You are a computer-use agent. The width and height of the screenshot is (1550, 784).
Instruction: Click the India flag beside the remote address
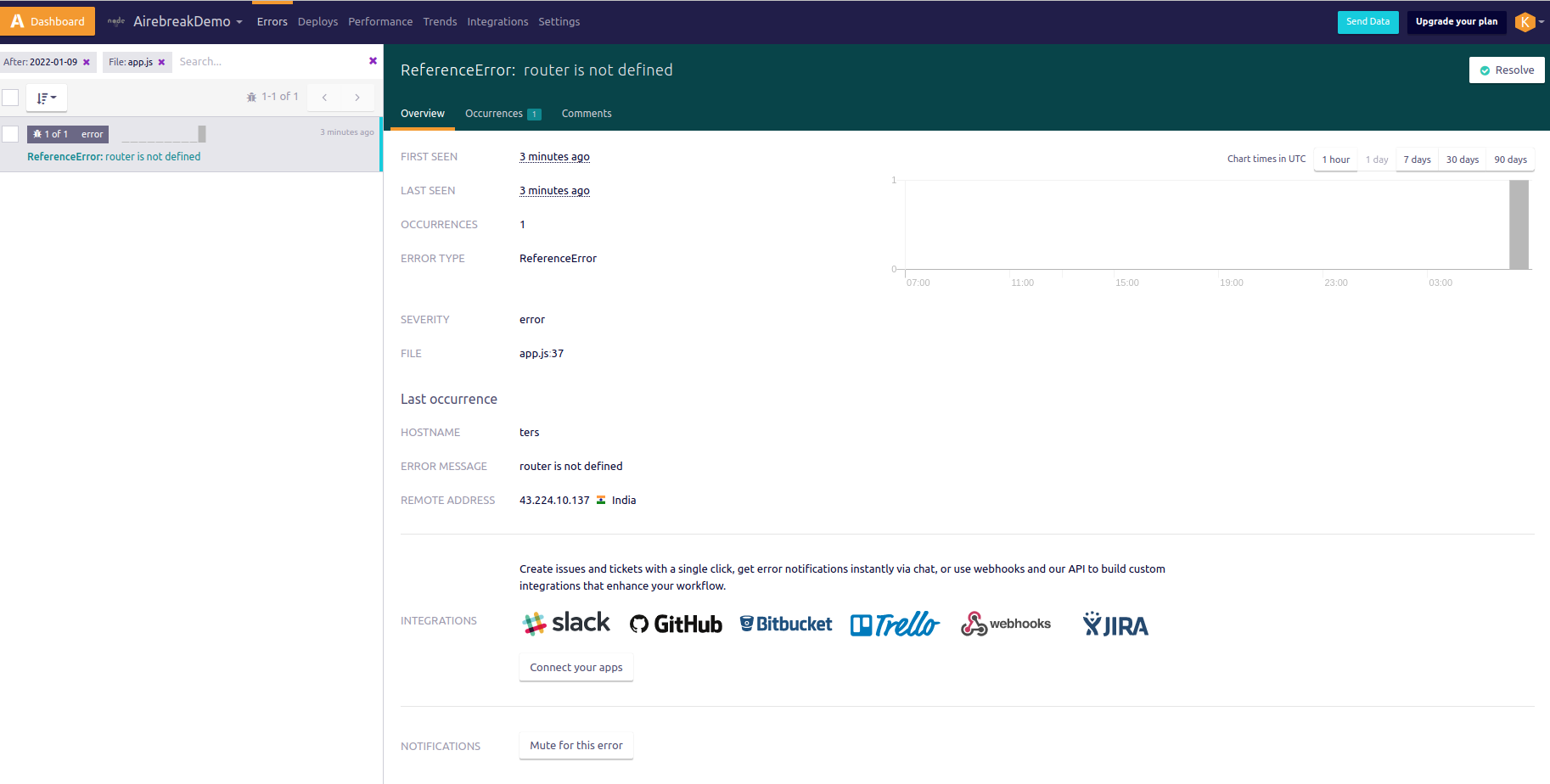[601, 500]
